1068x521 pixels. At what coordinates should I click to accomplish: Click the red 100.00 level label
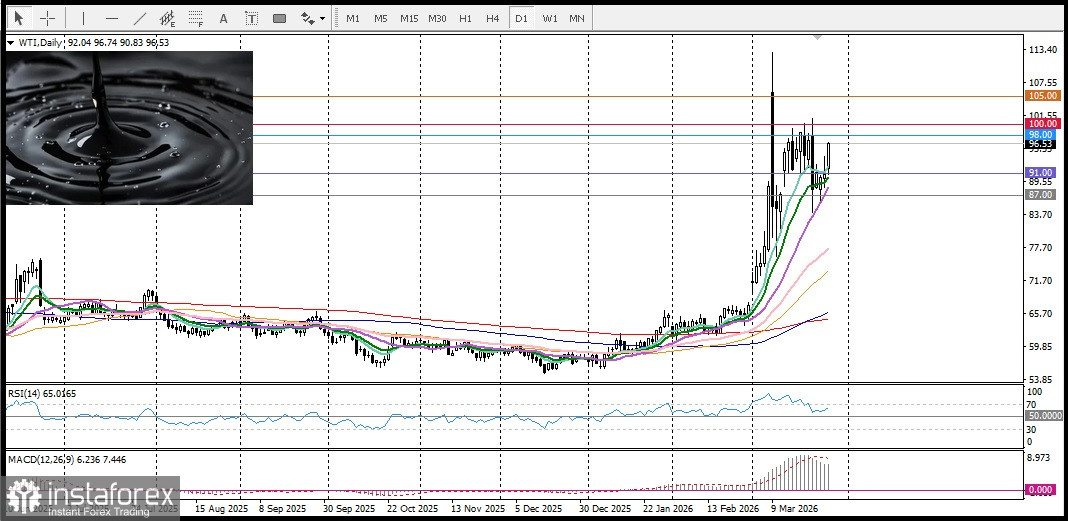pyautogui.click(x=1042, y=124)
